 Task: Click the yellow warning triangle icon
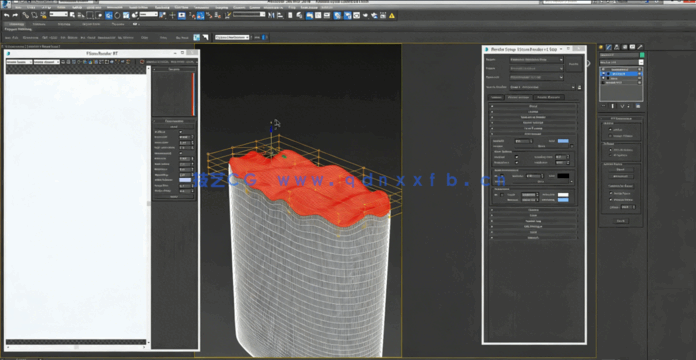tap(392, 15)
